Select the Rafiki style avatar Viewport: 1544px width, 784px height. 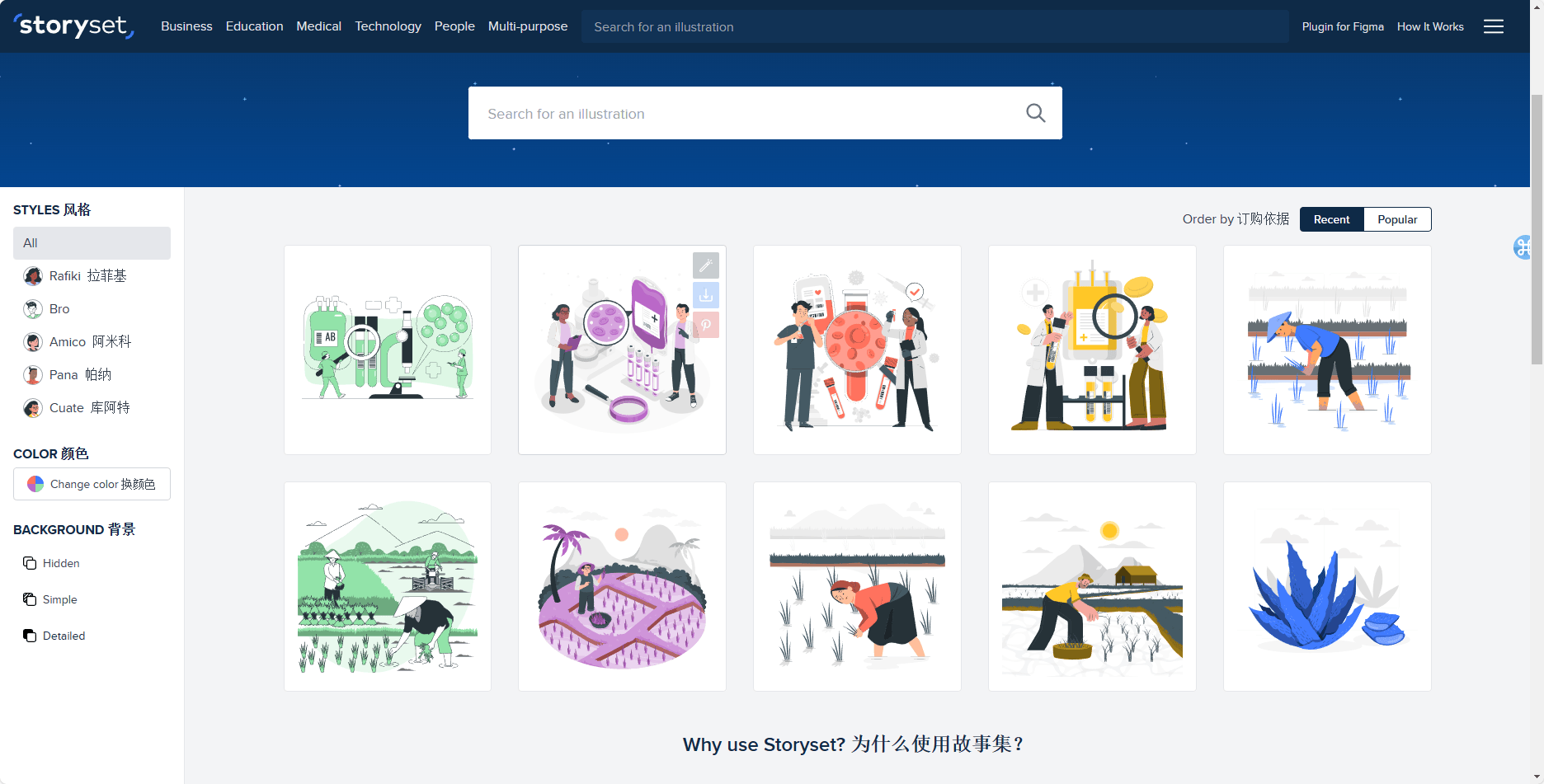tap(33, 276)
